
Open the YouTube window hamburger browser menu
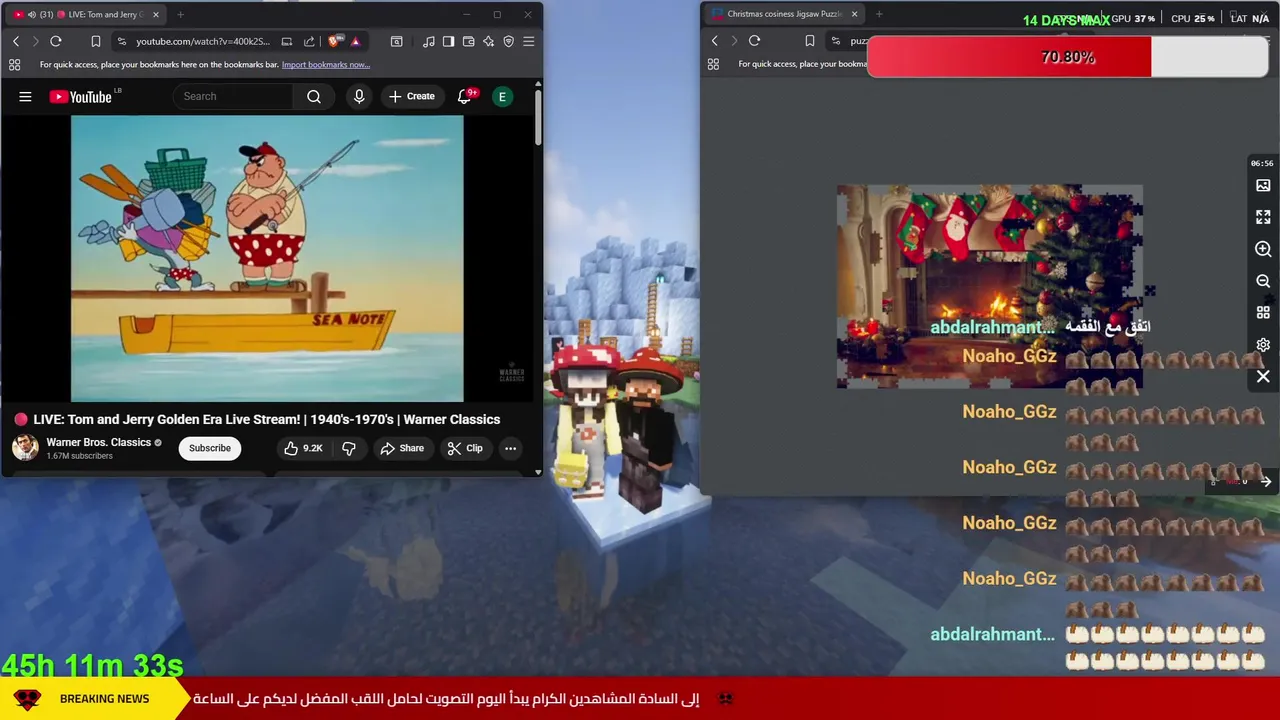click(529, 41)
